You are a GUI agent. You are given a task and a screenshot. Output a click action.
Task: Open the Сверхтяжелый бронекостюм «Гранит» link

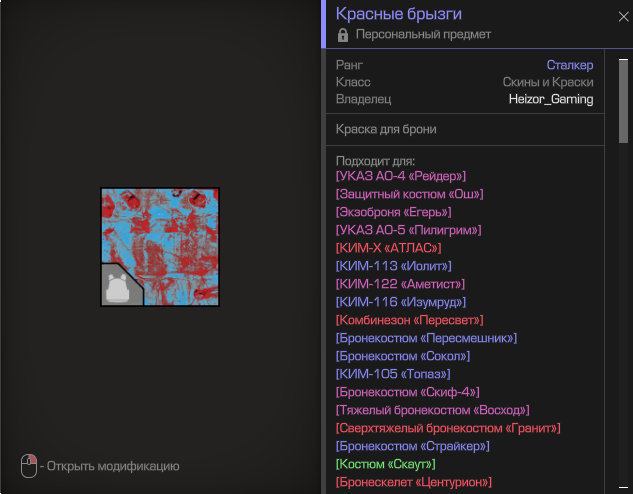tap(448, 428)
